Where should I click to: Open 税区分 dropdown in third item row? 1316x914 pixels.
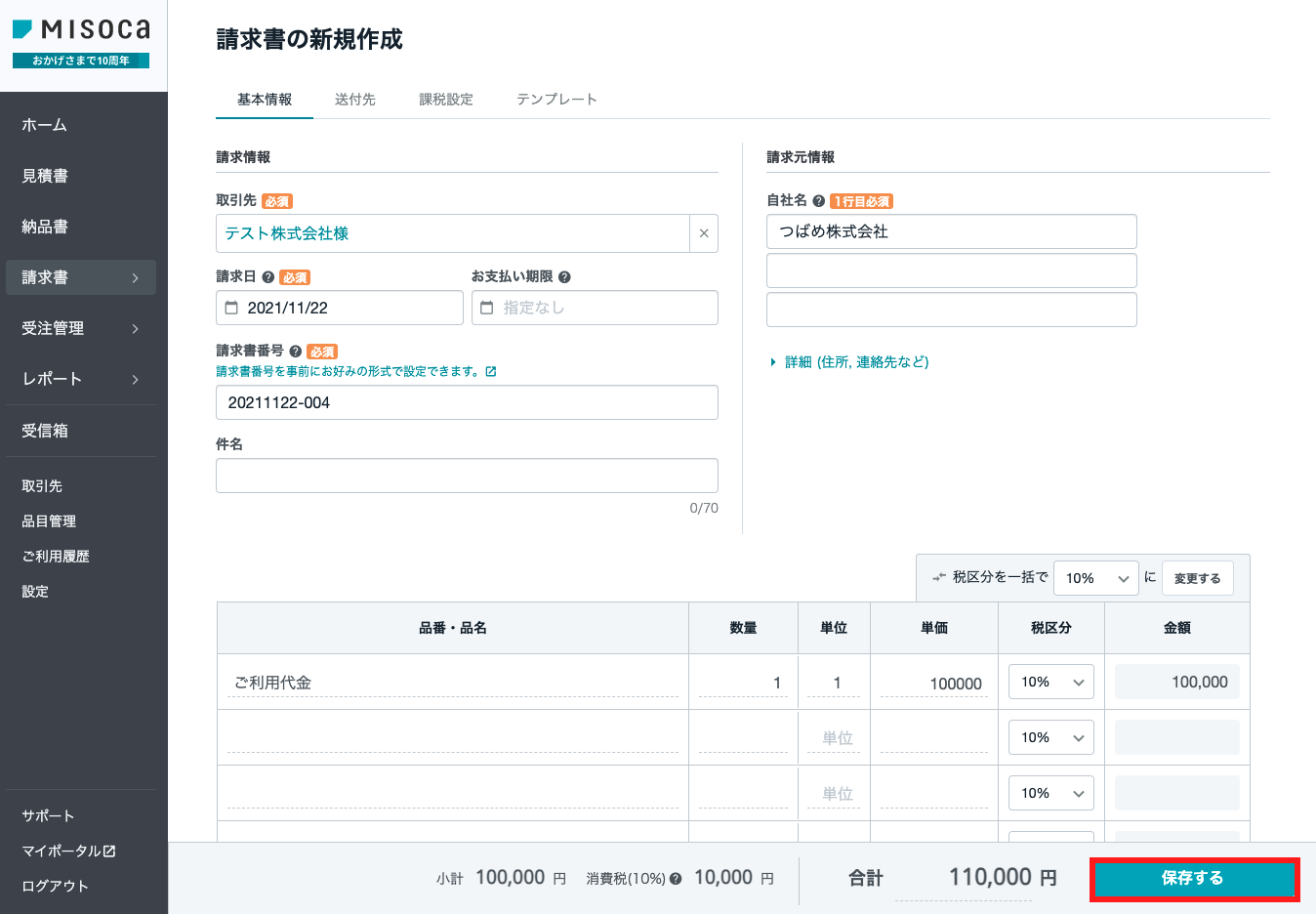(x=1051, y=793)
